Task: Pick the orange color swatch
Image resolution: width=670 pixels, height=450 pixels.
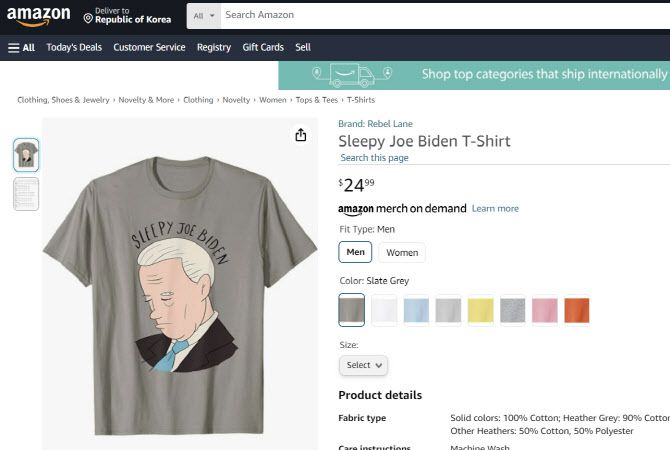Action: click(577, 310)
